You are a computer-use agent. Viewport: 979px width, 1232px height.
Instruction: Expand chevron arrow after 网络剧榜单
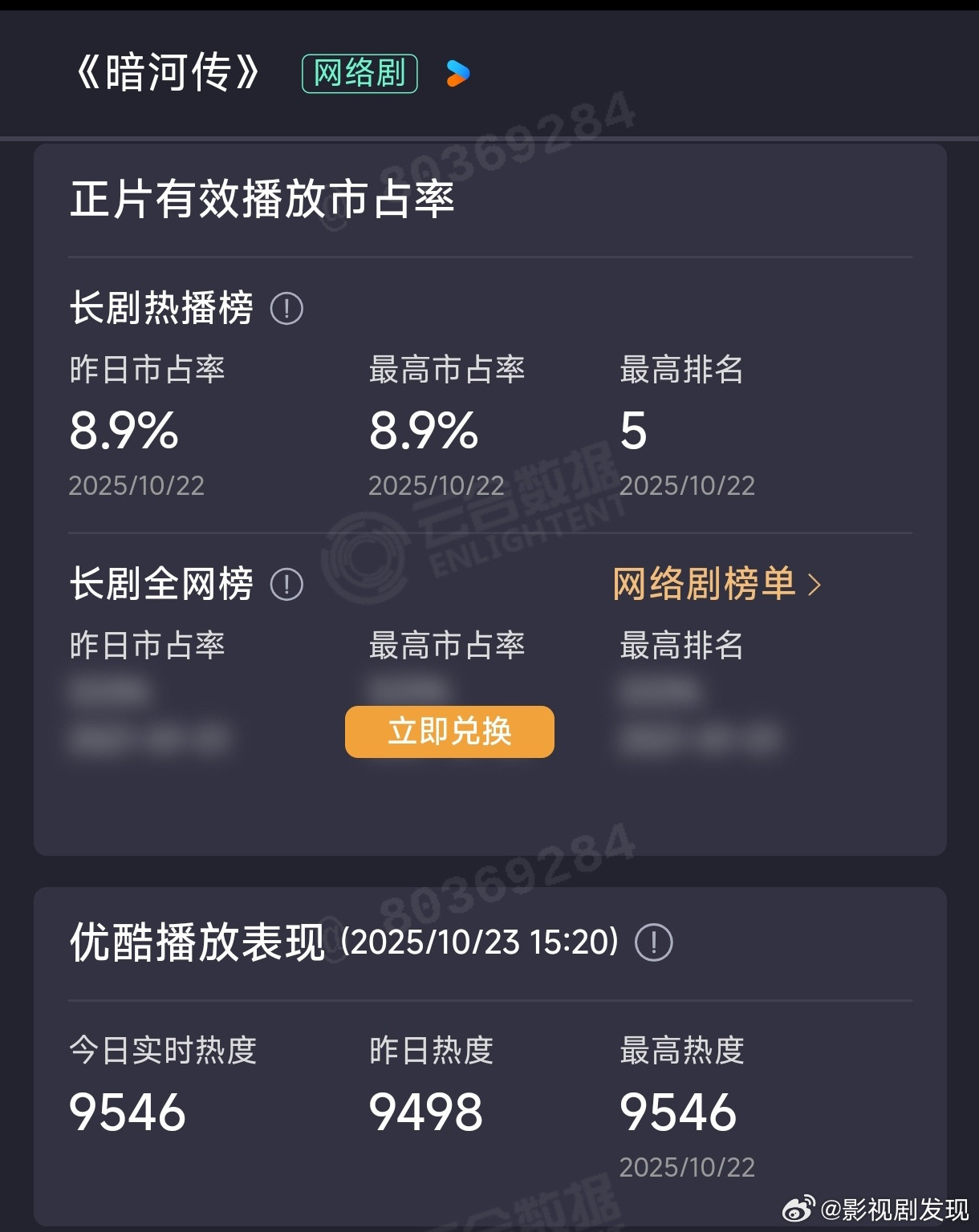(814, 585)
